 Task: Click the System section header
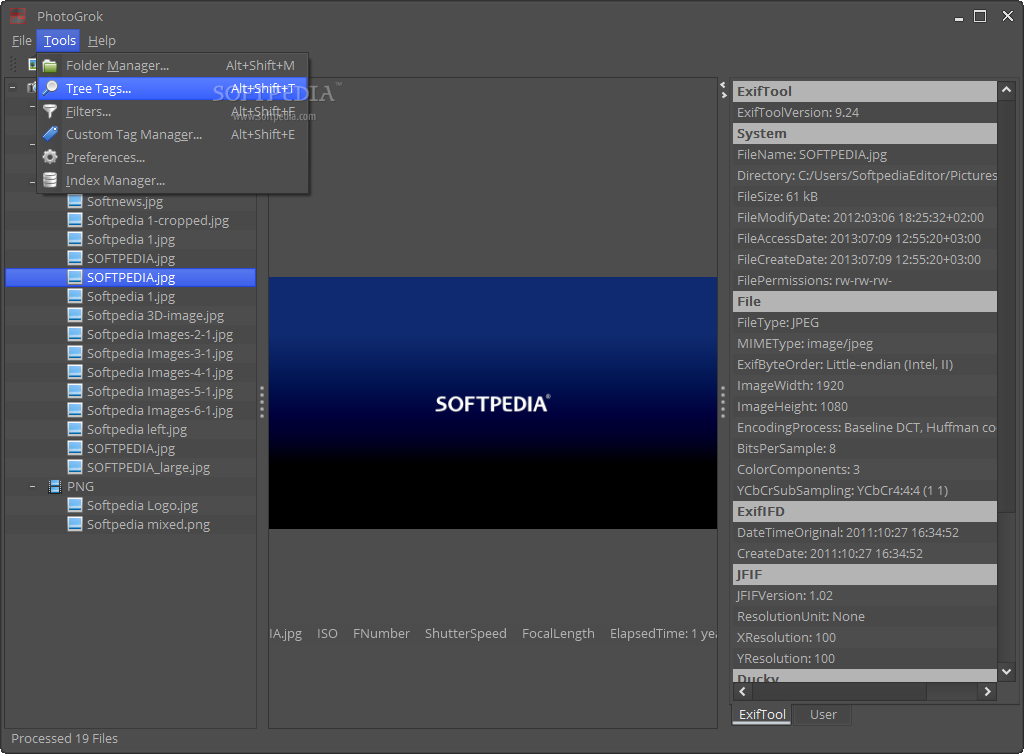(x=865, y=133)
